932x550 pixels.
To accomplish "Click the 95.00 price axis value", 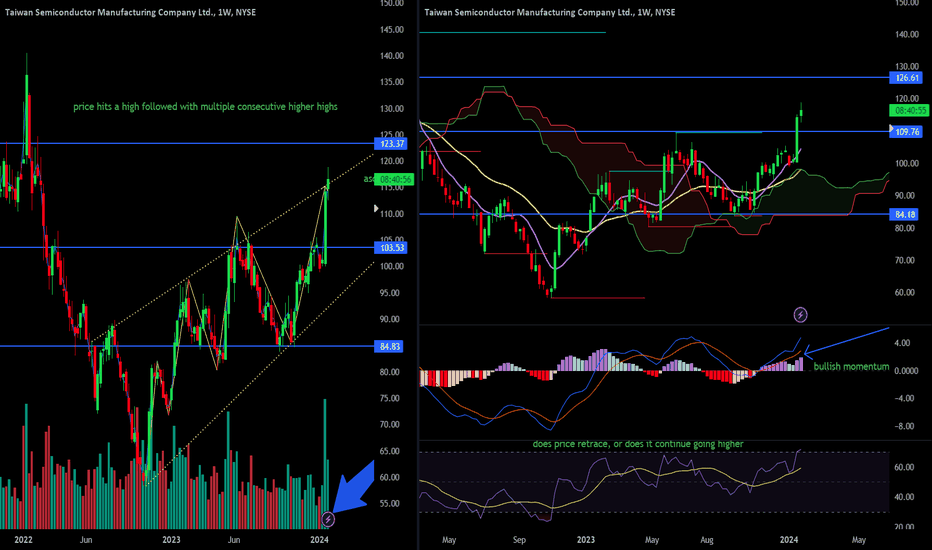I will (x=390, y=293).
